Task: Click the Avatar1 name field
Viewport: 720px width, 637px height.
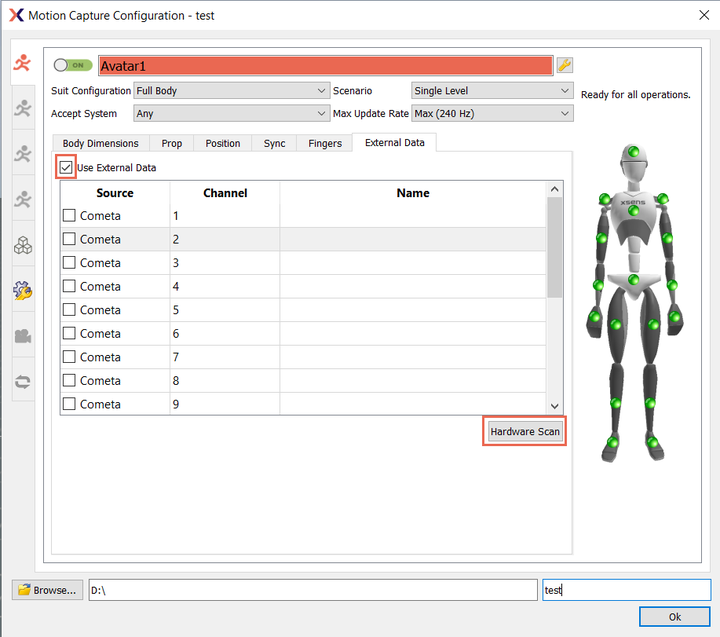Action: [x=326, y=66]
